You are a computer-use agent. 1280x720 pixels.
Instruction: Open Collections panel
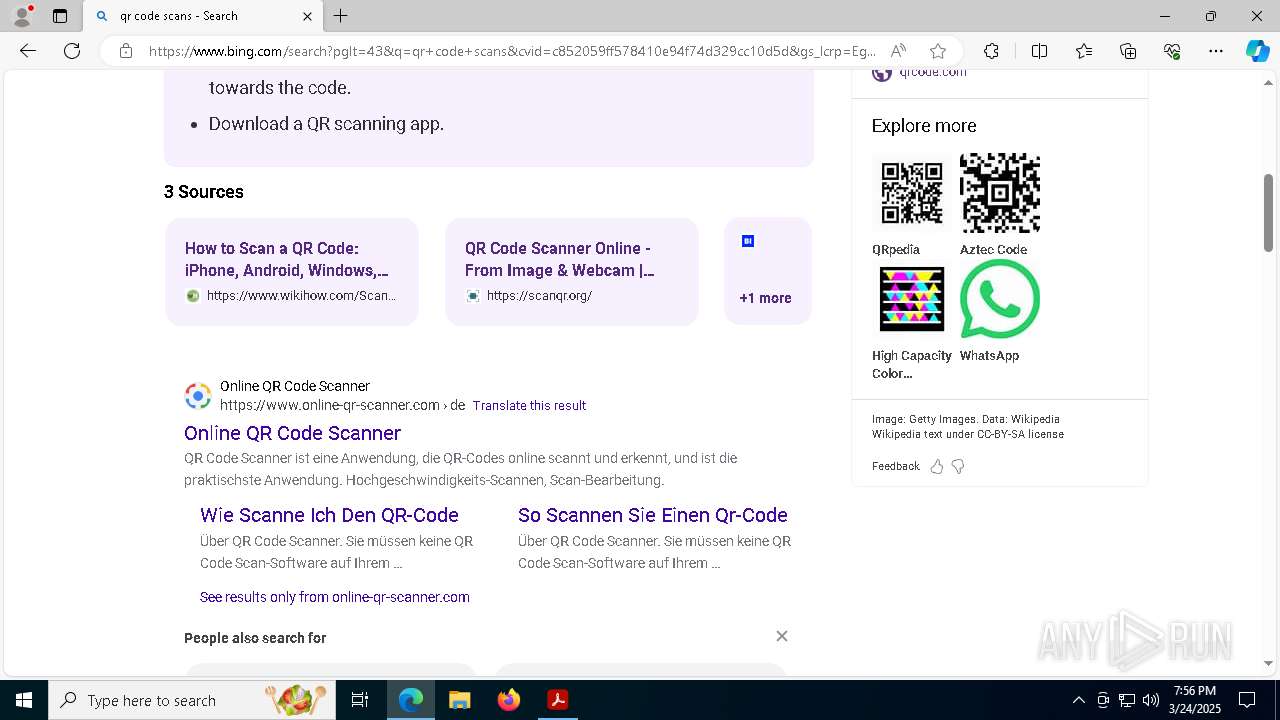coord(1128,51)
